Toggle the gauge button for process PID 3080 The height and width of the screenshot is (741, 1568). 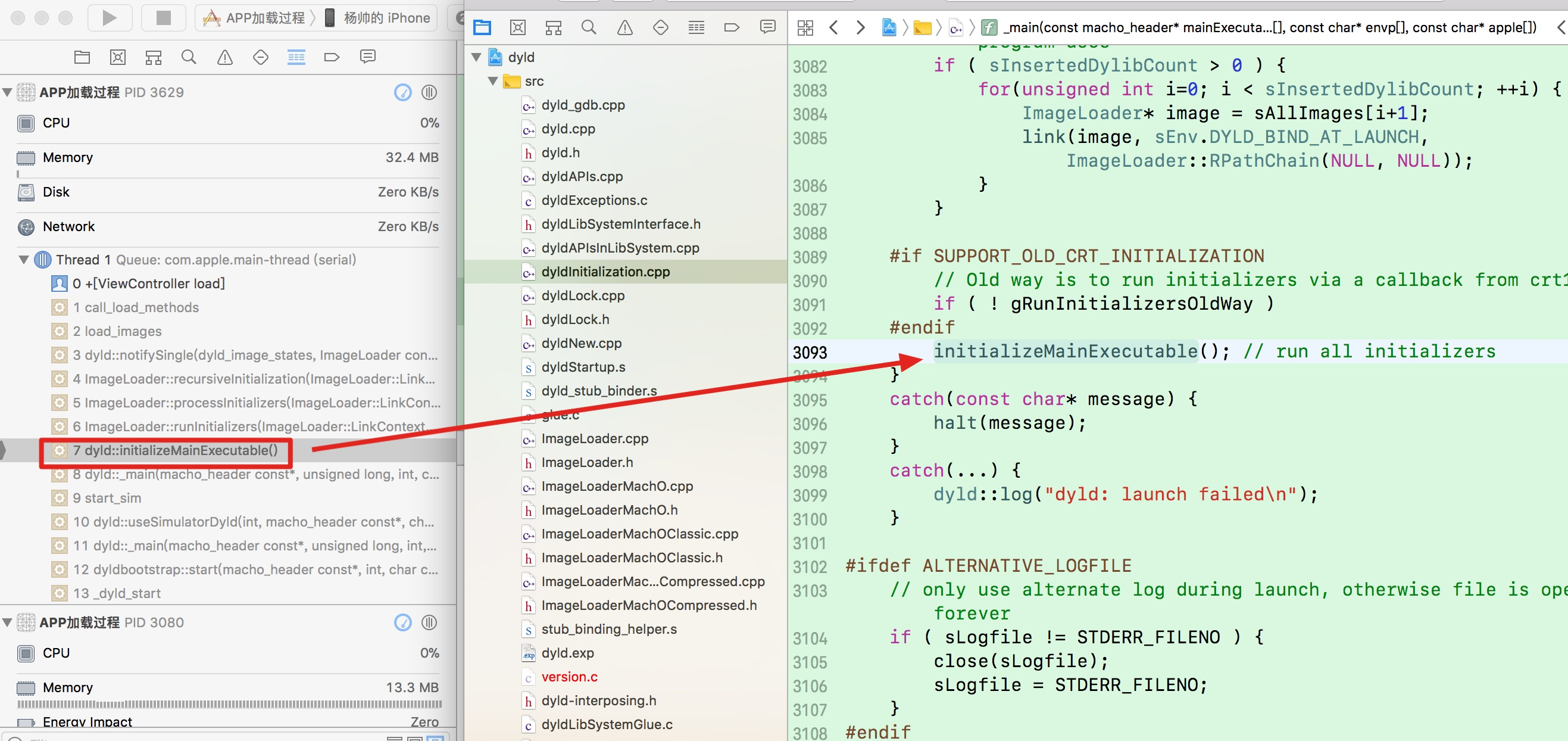tap(402, 622)
